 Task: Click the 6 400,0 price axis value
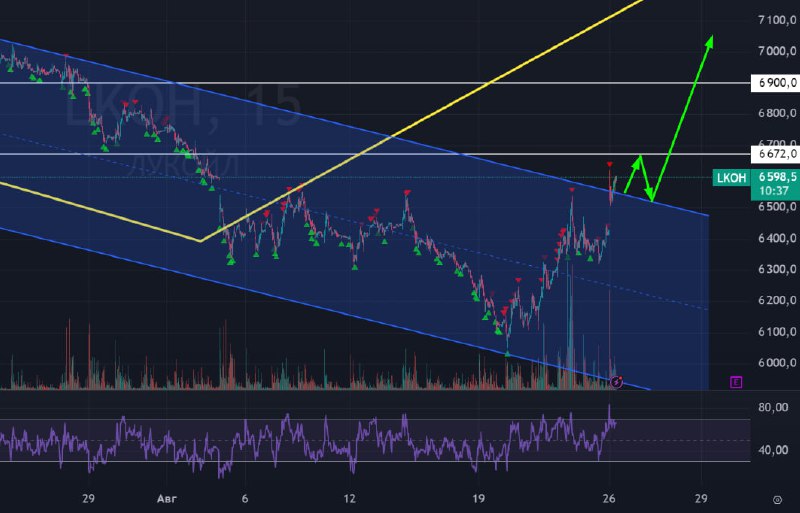tap(777, 238)
